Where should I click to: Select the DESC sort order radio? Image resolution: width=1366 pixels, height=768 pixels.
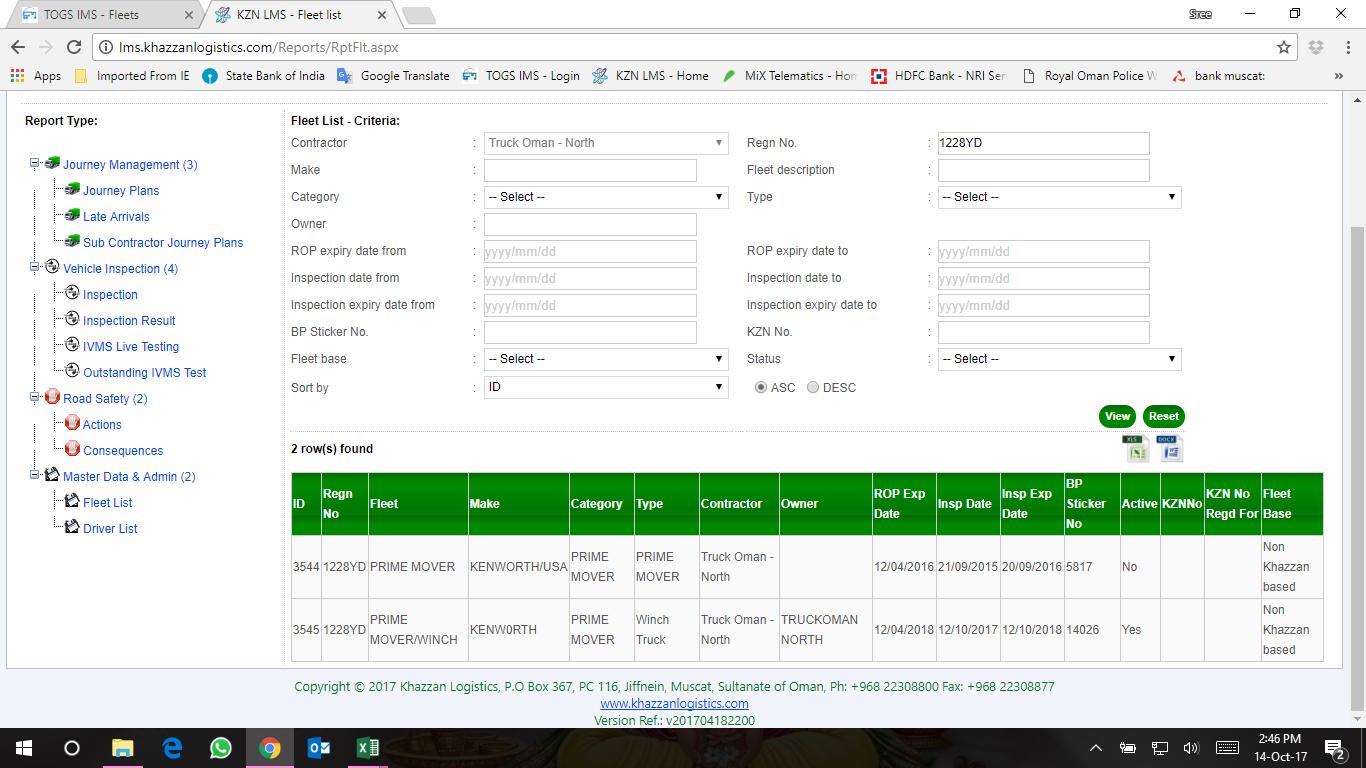point(813,387)
